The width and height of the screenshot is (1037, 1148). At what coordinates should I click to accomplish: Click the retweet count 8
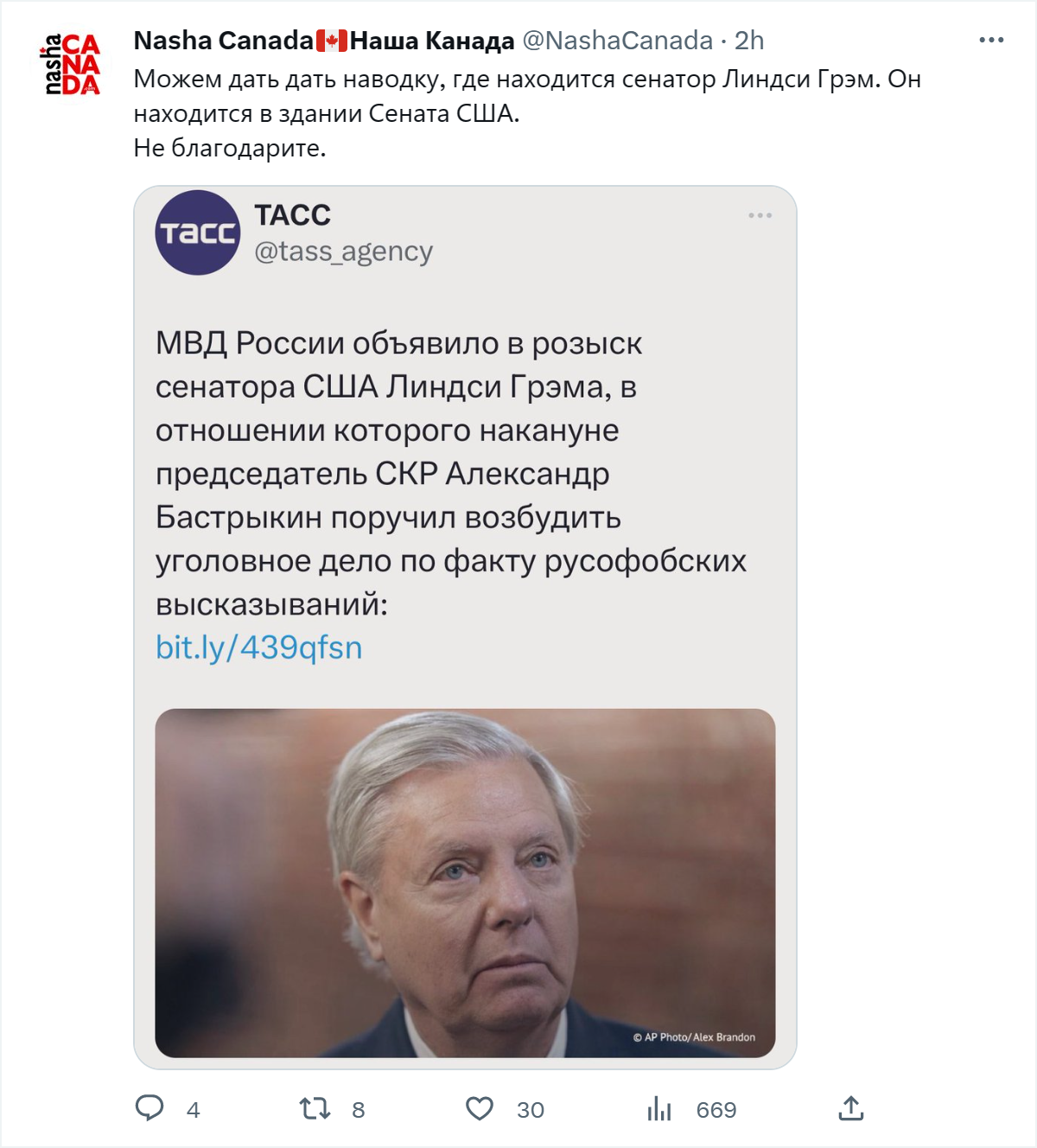tap(359, 1110)
